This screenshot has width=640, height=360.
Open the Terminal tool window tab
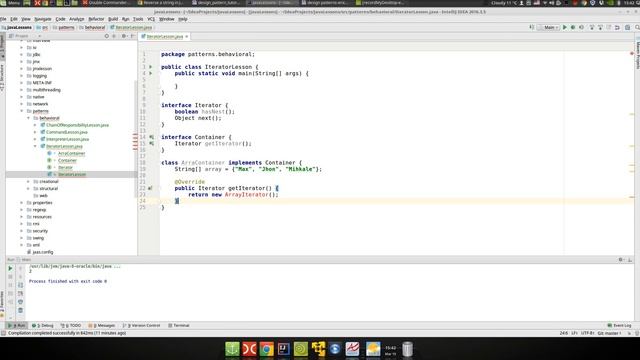[x=179, y=326]
